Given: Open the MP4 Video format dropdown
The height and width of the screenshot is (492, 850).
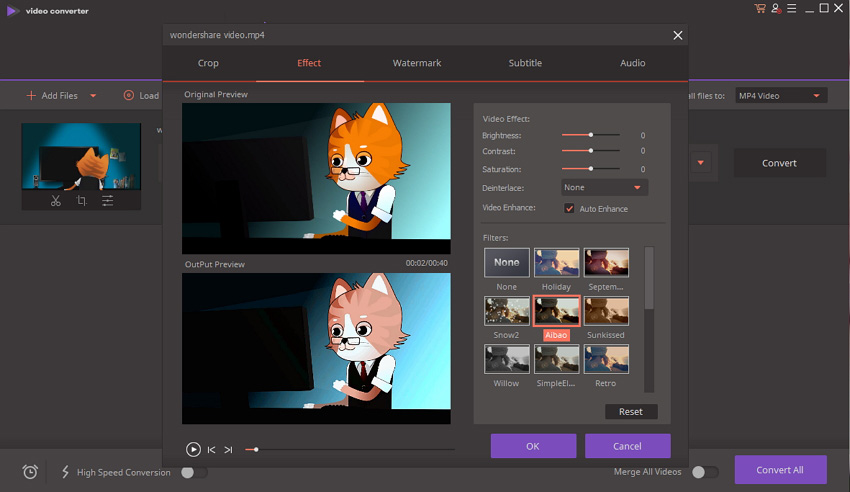Looking at the screenshot, I should point(780,96).
